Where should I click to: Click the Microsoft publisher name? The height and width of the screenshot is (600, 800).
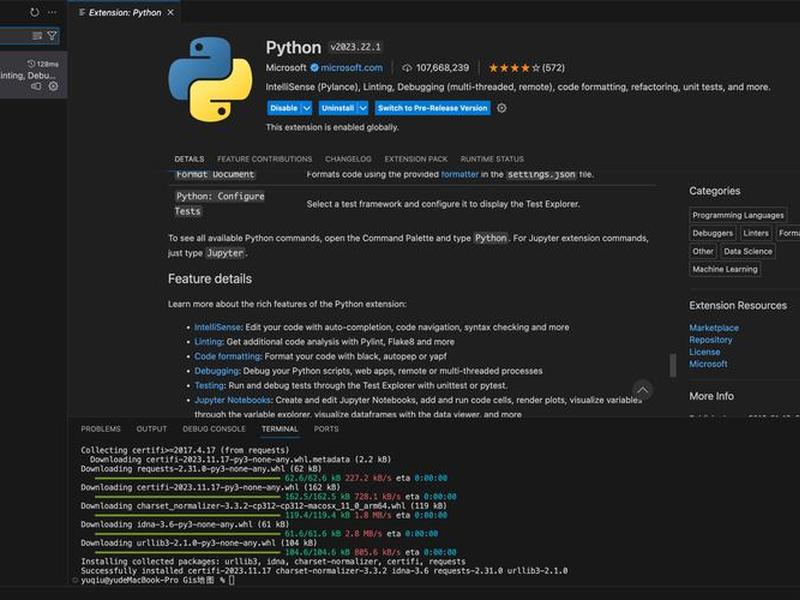click(286, 67)
